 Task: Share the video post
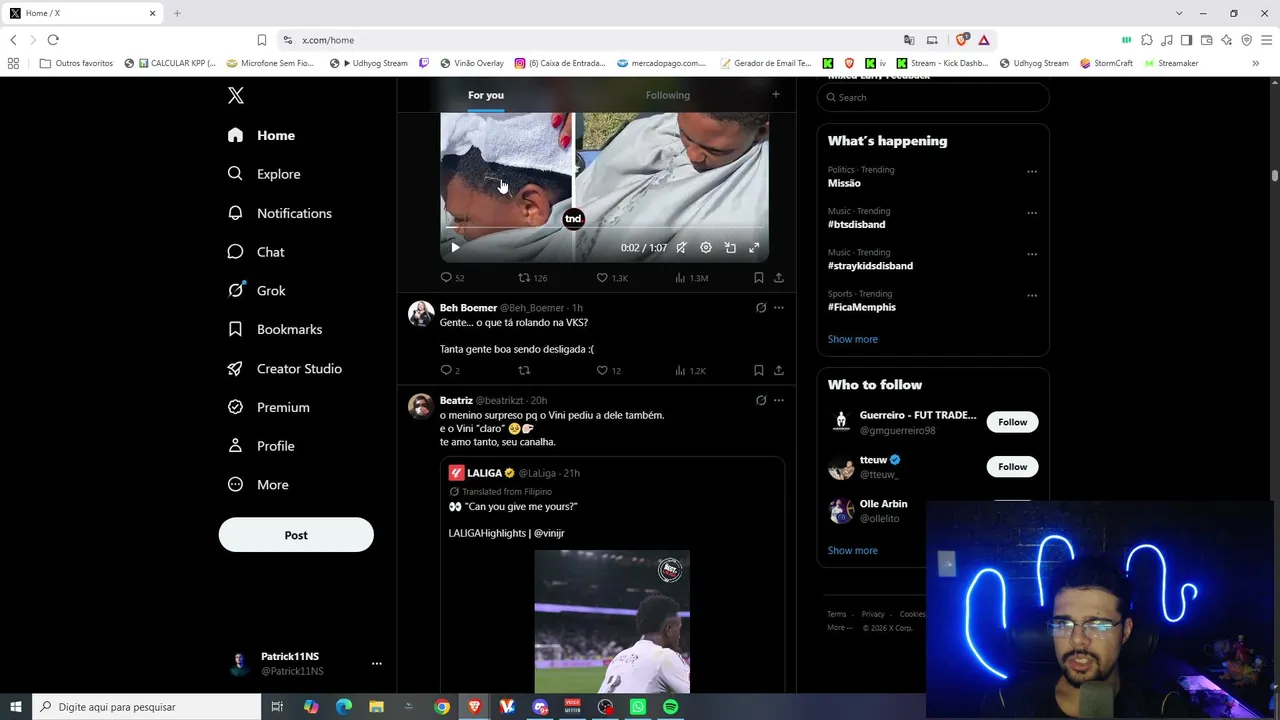[x=779, y=277]
